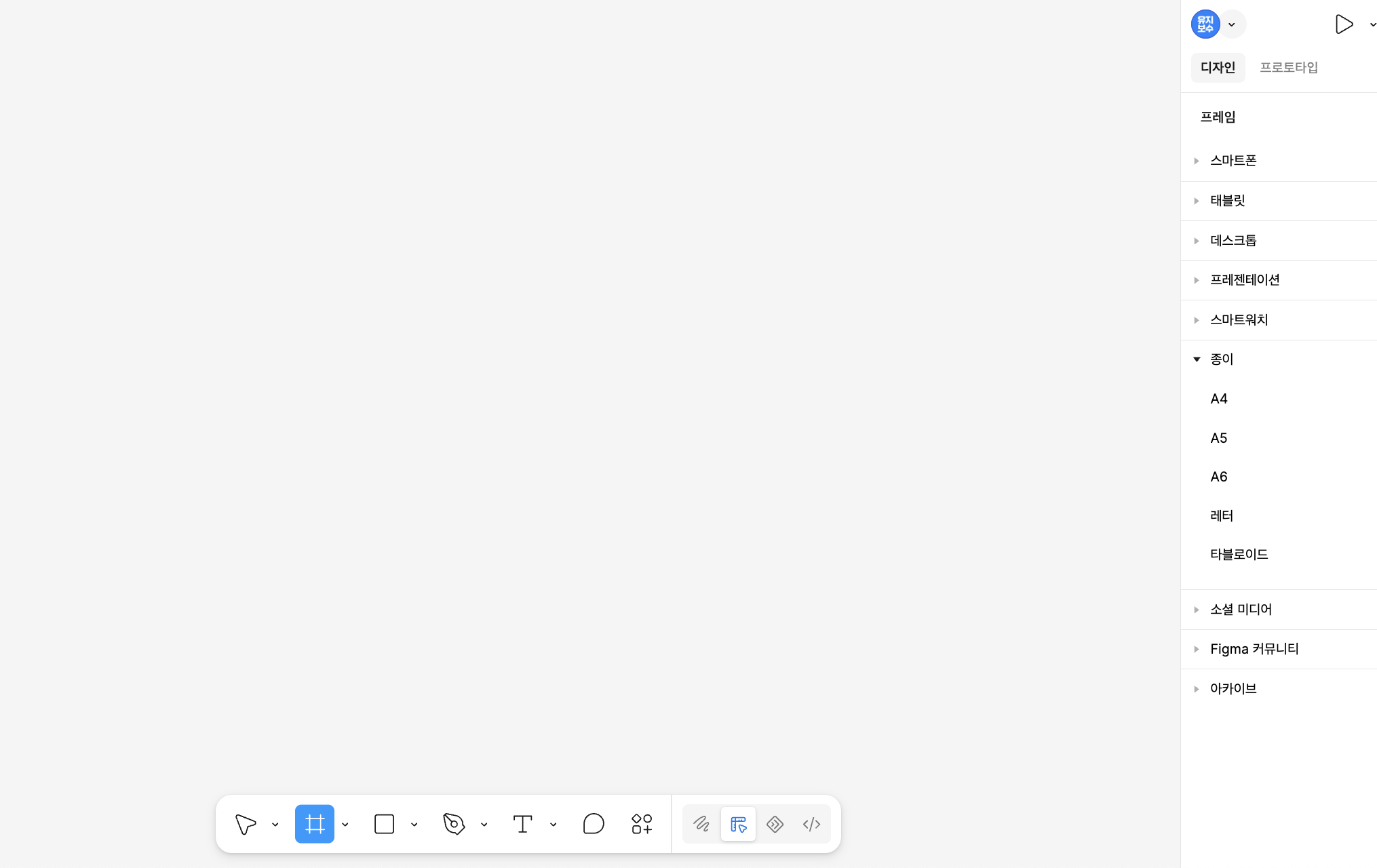Viewport: 1377px width, 868px height.
Task: Switch to Dev mode code icon
Action: 811,824
